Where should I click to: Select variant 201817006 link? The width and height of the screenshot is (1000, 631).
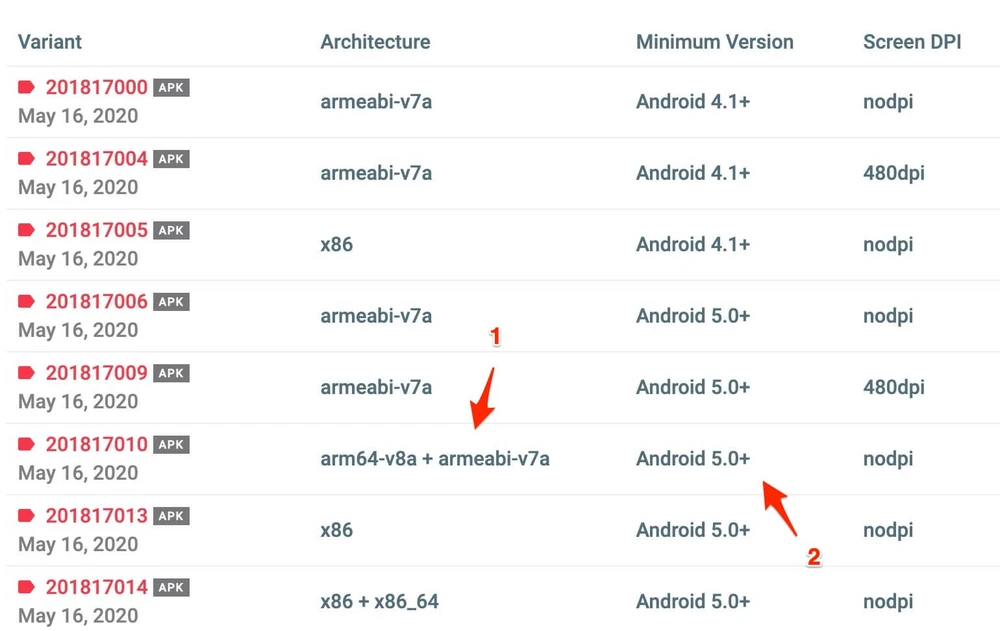click(96, 302)
